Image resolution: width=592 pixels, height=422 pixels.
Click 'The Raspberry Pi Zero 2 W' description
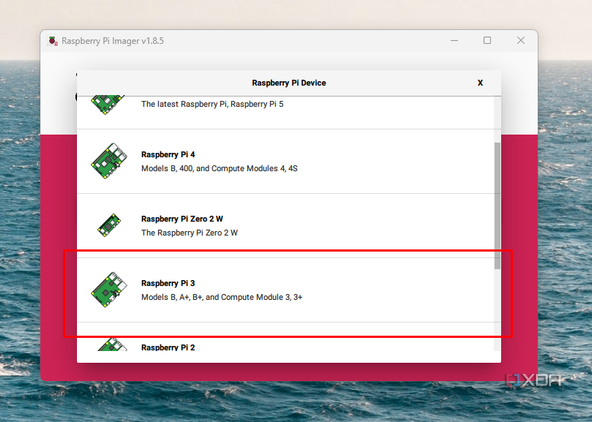190,233
